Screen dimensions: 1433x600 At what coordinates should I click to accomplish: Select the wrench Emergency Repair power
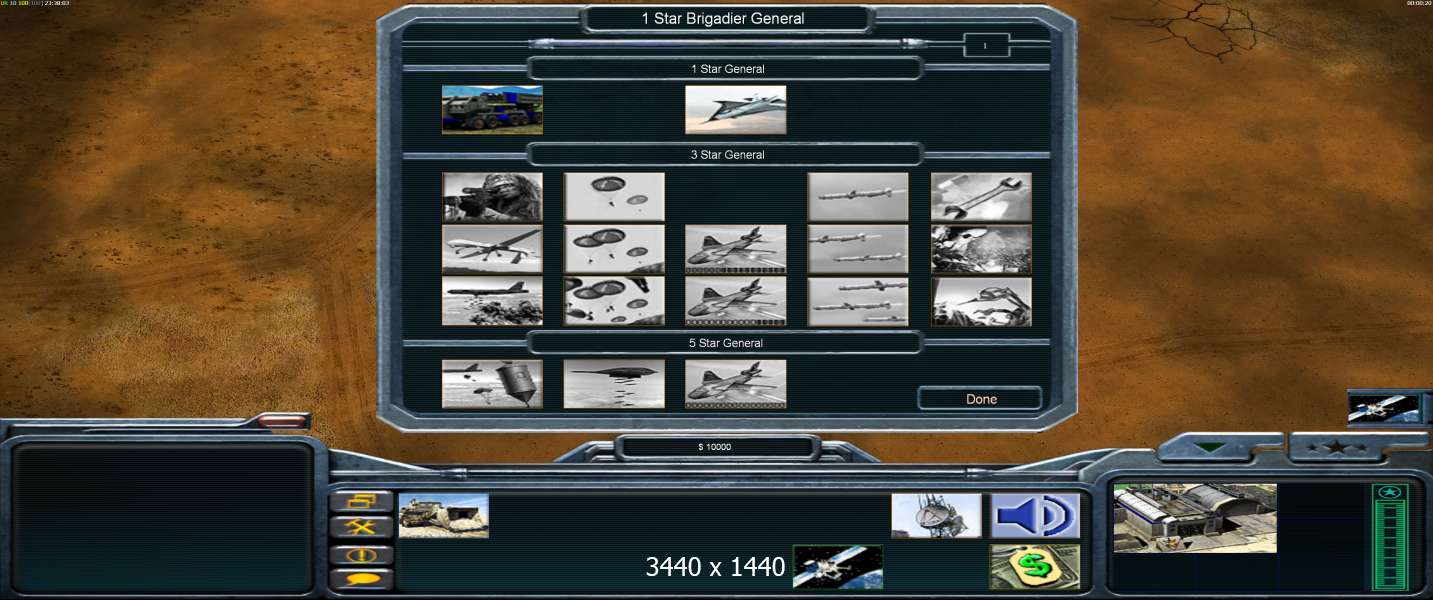(x=981, y=197)
